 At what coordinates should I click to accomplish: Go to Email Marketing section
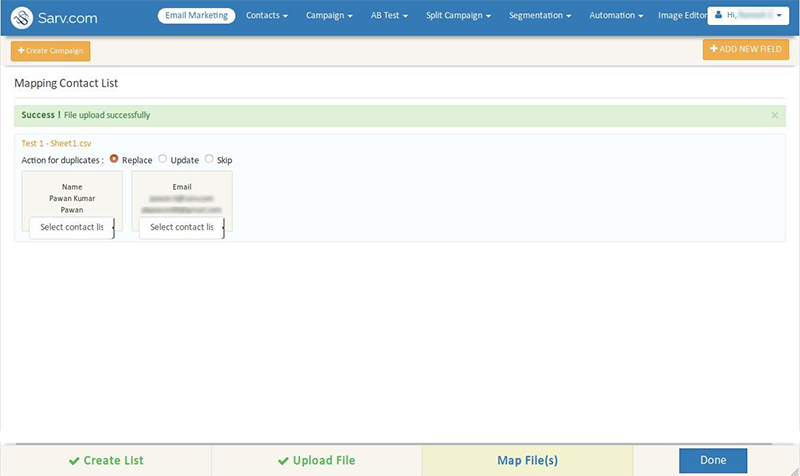point(196,15)
